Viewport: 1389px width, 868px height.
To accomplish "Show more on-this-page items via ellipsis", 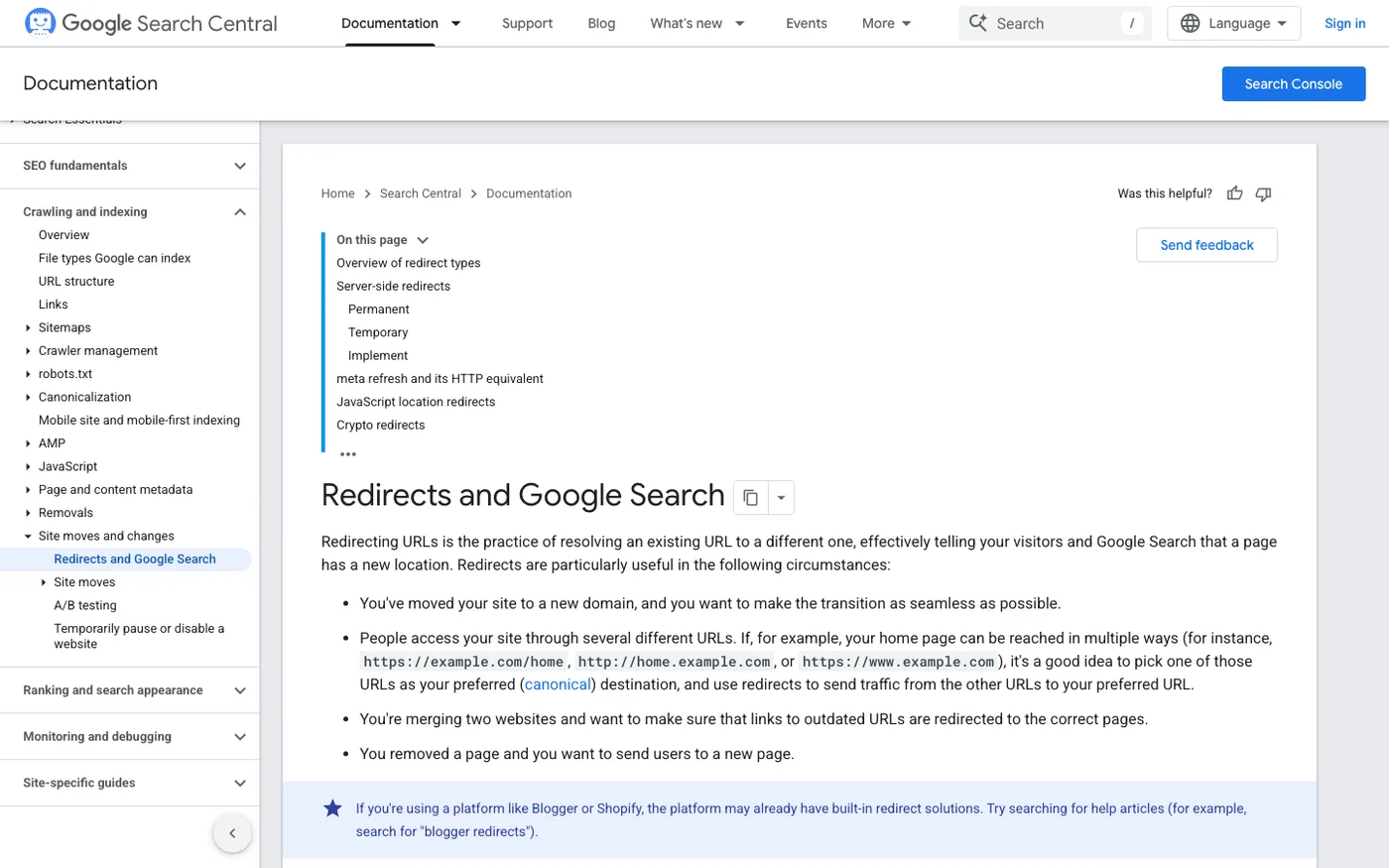I will click(x=348, y=454).
